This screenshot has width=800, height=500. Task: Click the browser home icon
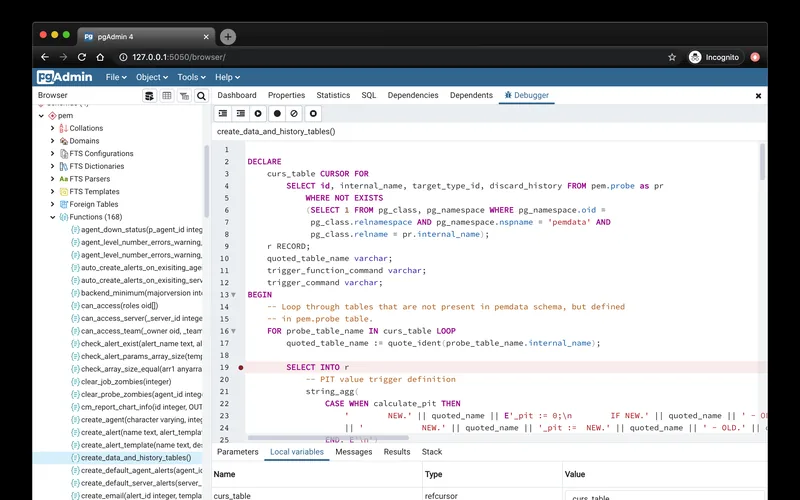coord(101,57)
